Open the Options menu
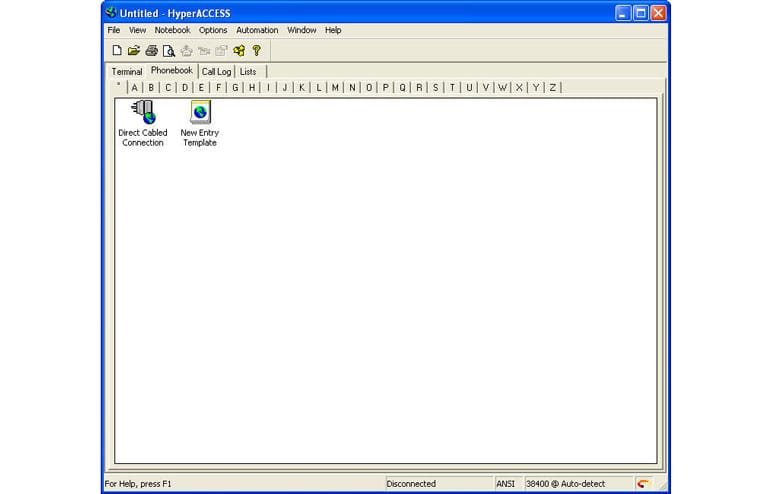Screen dimensions: 768x494 pyautogui.click(x=213, y=30)
